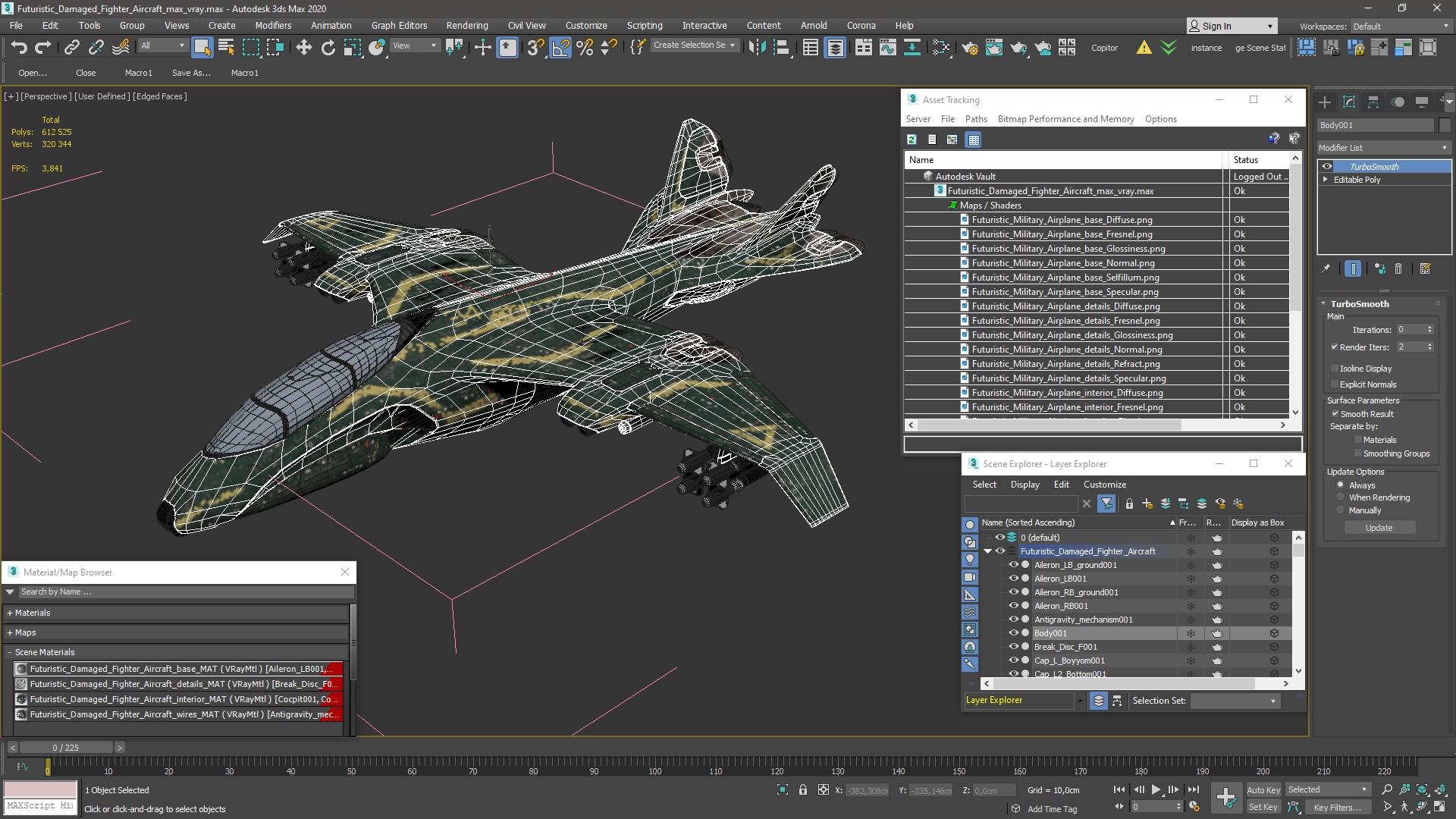Screen dimensions: 1456x819
Task: Click the Save As... macro button
Action: coord(191,73)
